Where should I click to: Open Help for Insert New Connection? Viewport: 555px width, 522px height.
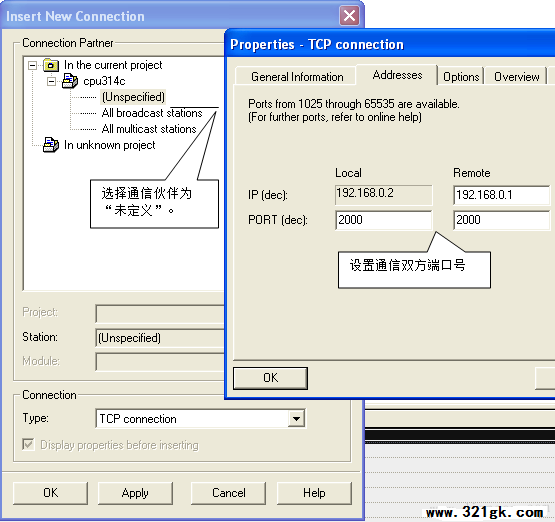(314, 493)
